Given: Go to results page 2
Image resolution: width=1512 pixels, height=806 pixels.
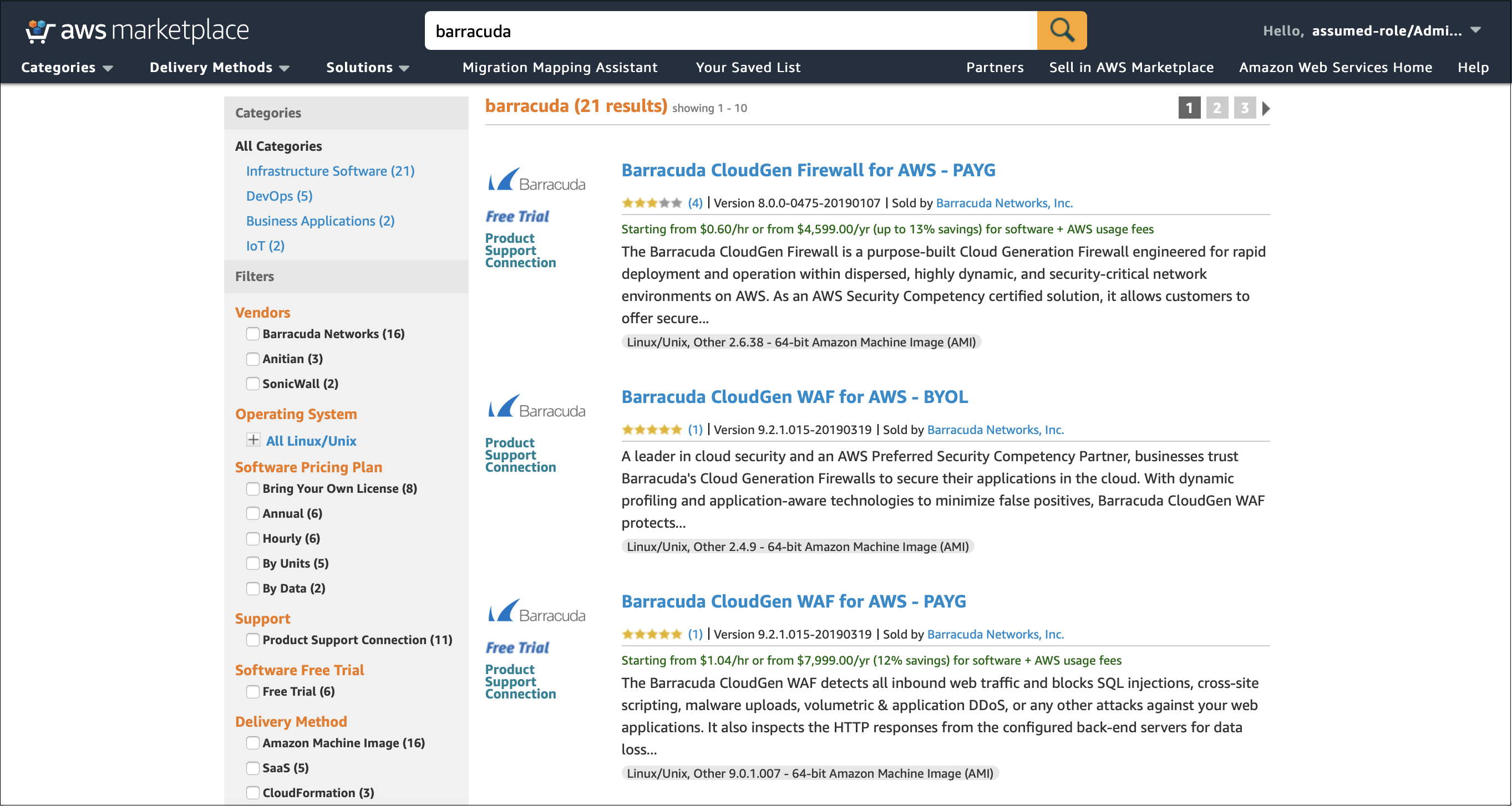Looking at the screenshot, I should [x=1217, y=108].
